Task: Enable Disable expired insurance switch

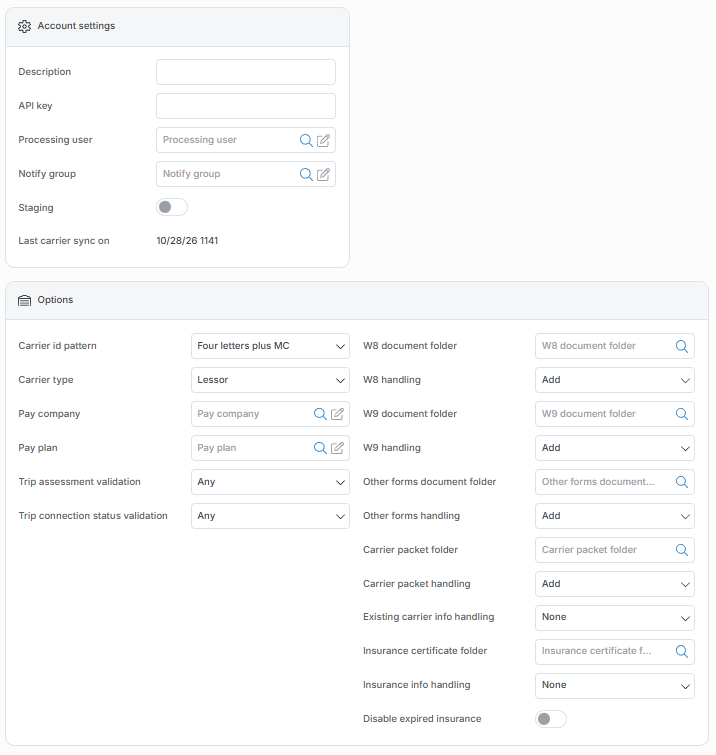Action: (551, 719)
